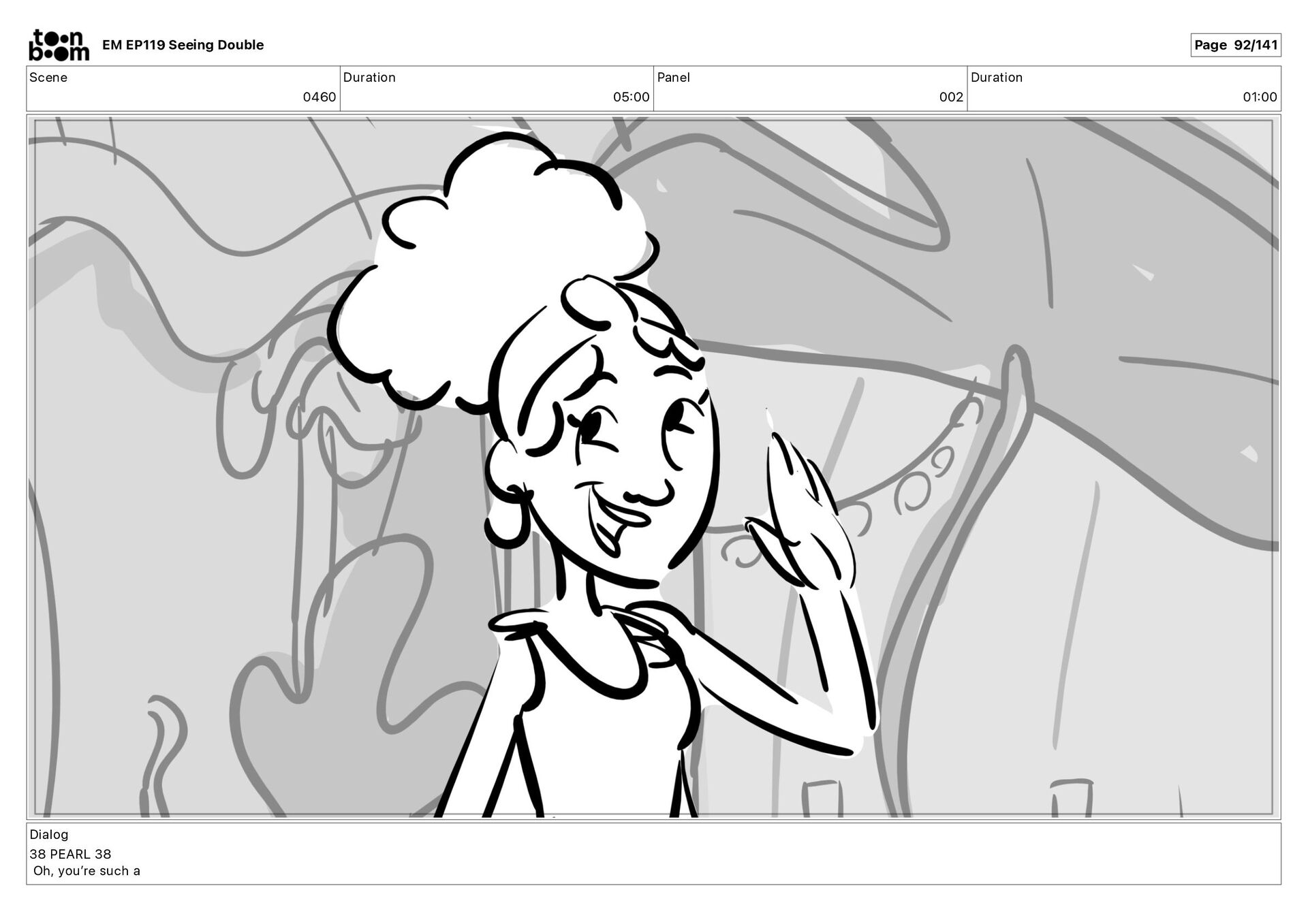Click the Toon Boom logo
The height and width of the screenshot is (924, 1308).
tap(59, 45)
